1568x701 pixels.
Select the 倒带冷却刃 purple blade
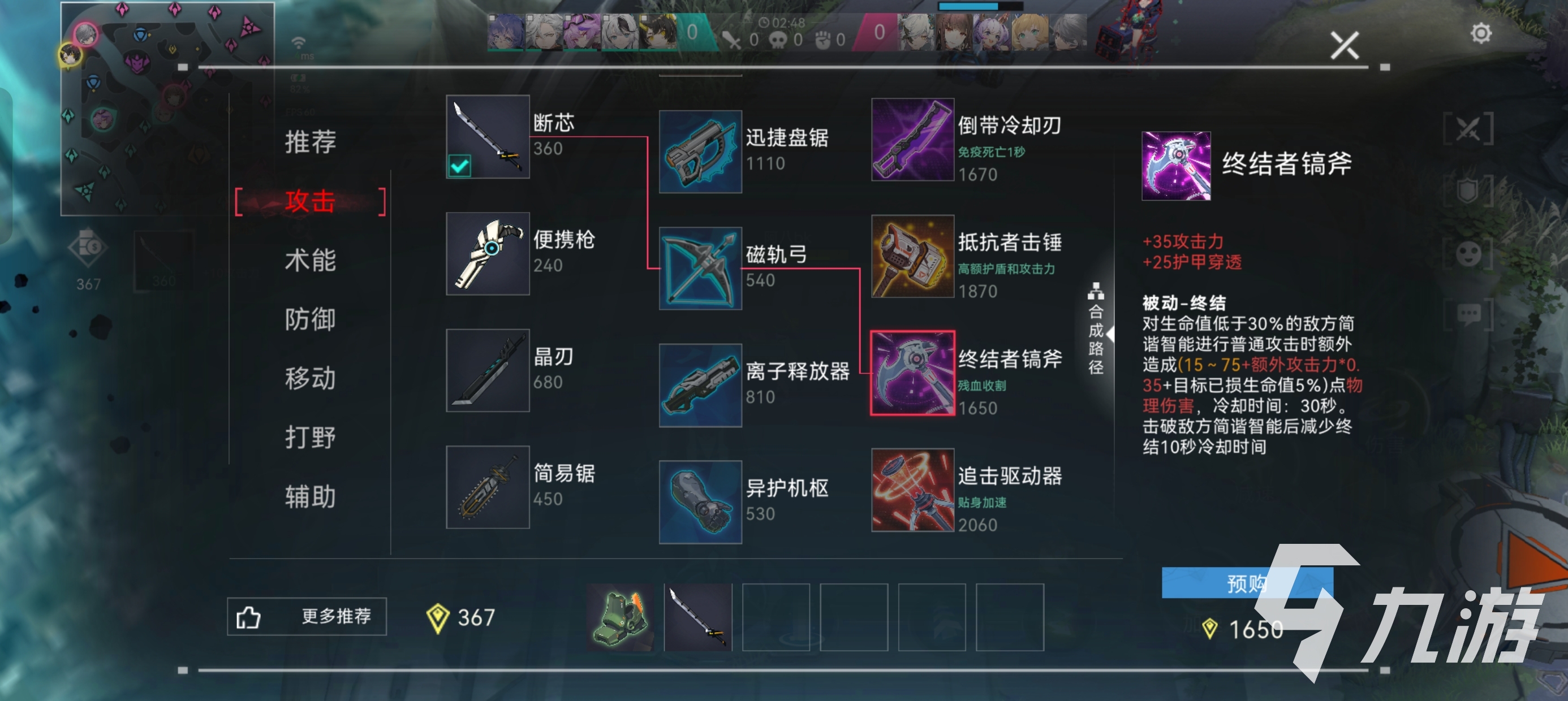(x=912, y=140)
